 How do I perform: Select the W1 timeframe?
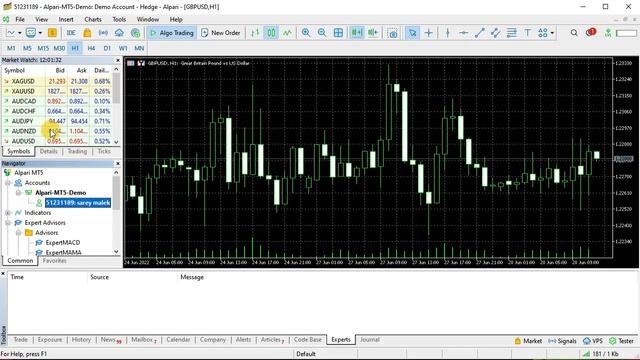tap(123, 48)
